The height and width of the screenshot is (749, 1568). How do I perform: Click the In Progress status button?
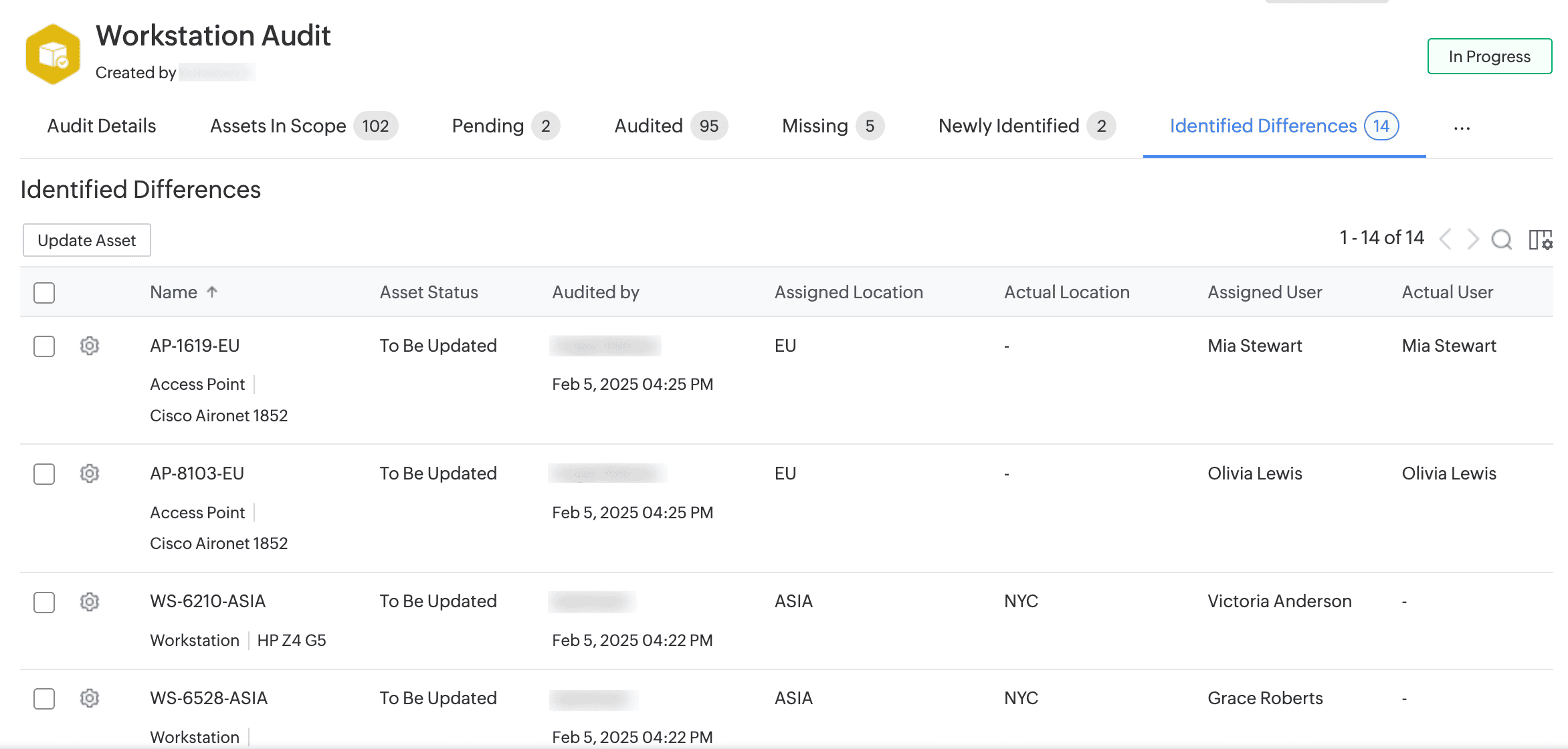(1489, 56)
